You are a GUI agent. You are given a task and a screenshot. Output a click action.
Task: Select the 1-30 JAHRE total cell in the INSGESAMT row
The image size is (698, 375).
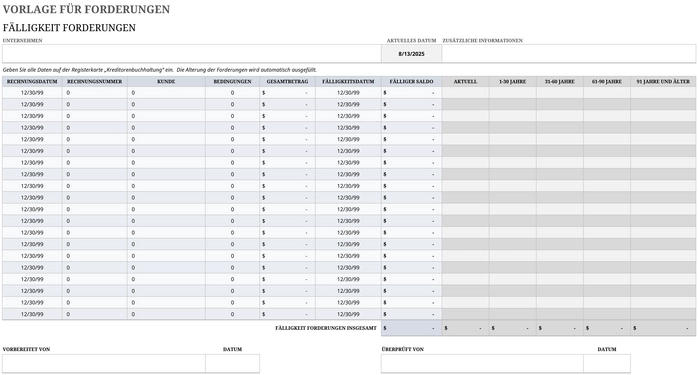pos(512,328)
